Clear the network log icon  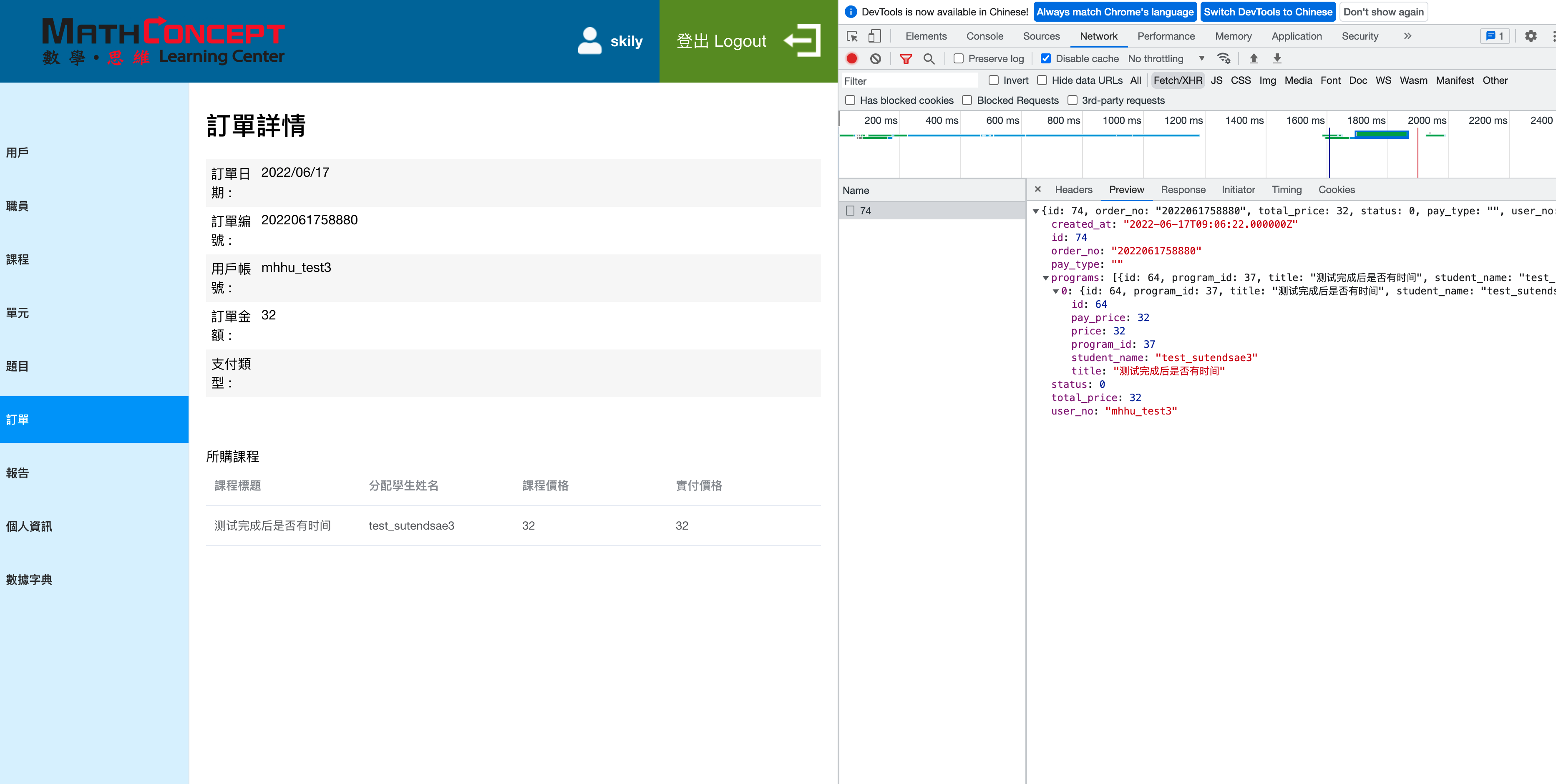pos(875,58)
